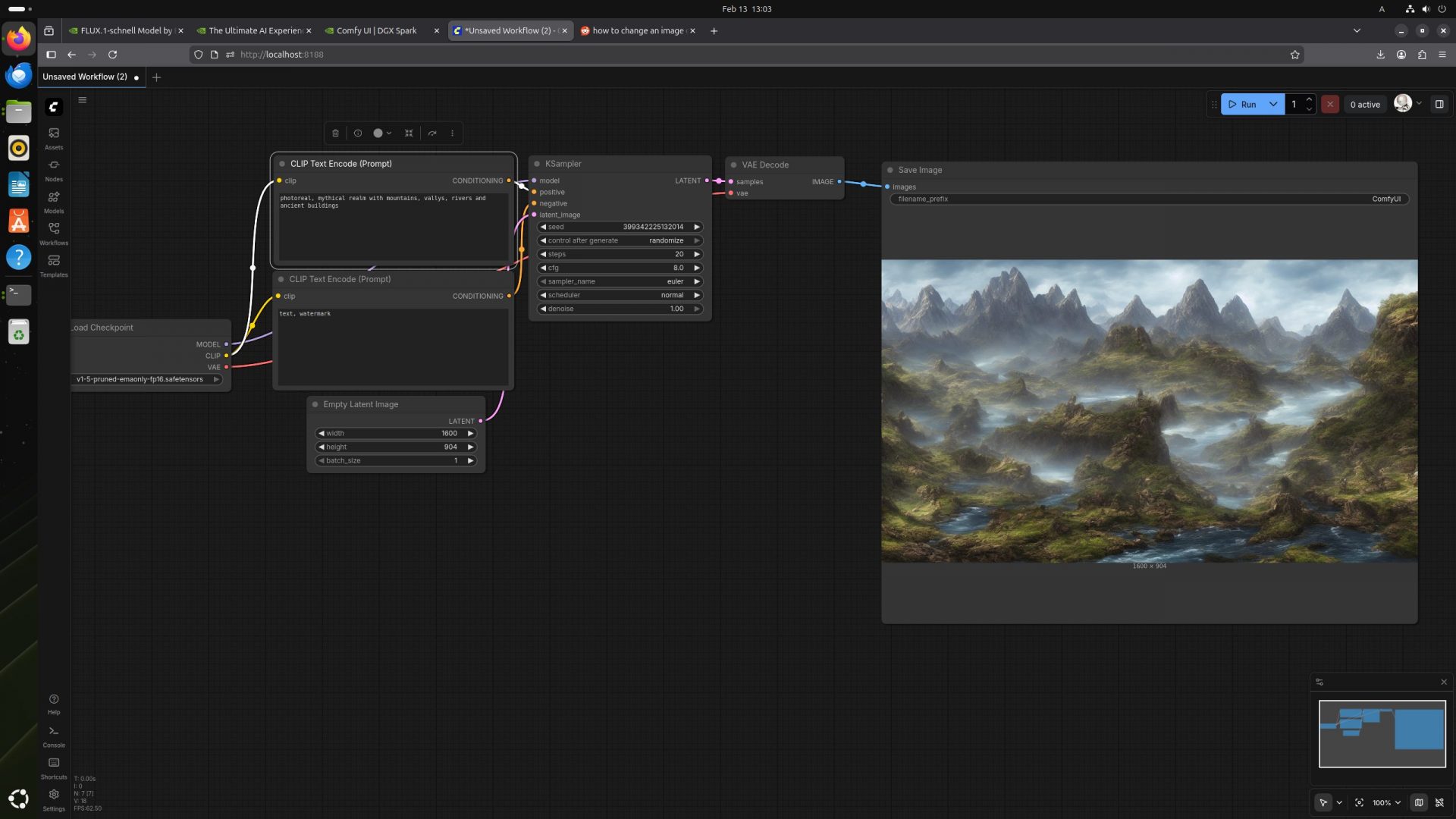
Task: Switch to the Comfy UI | DGX Spark tab
Action: (x=376, y=31)
